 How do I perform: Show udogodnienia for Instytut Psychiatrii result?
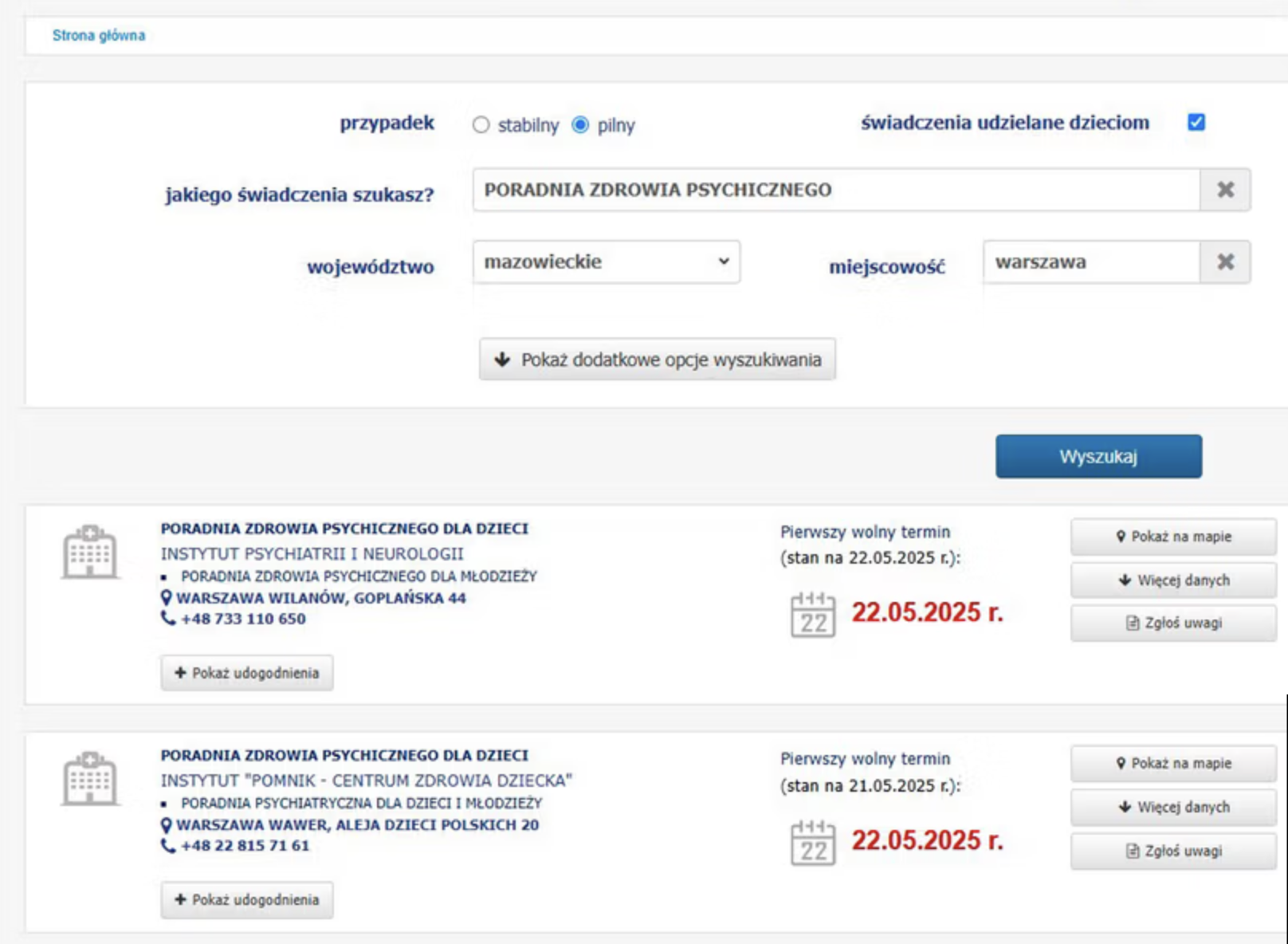pos(247,673)
